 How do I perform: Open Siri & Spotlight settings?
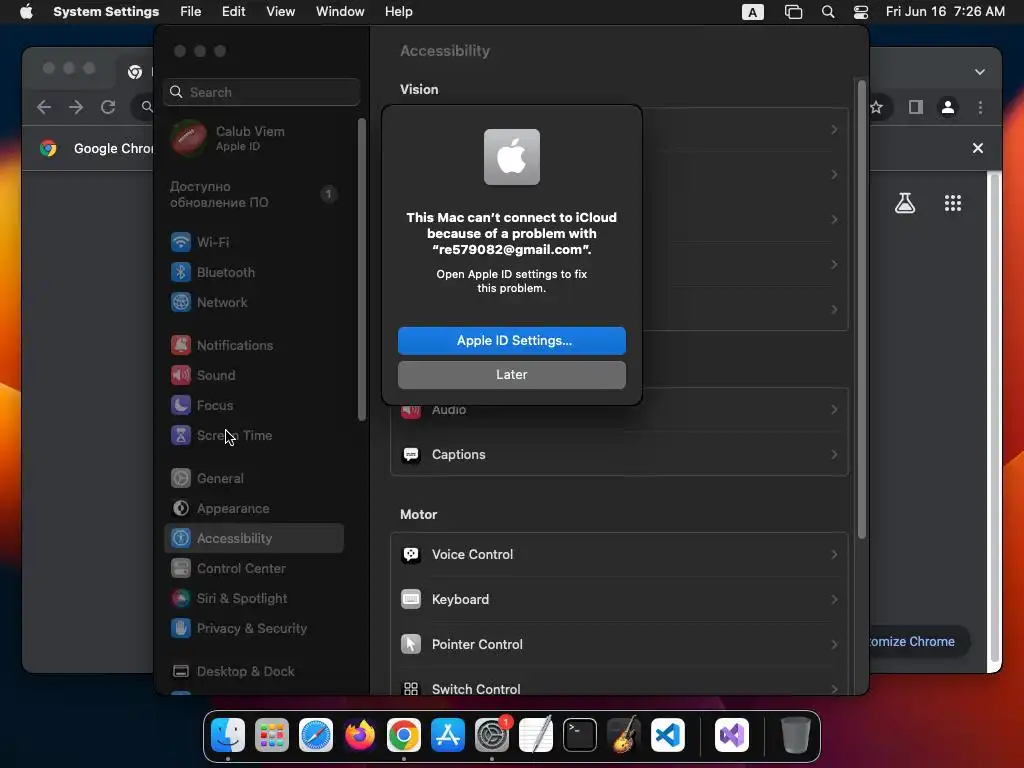coord(253,599)
